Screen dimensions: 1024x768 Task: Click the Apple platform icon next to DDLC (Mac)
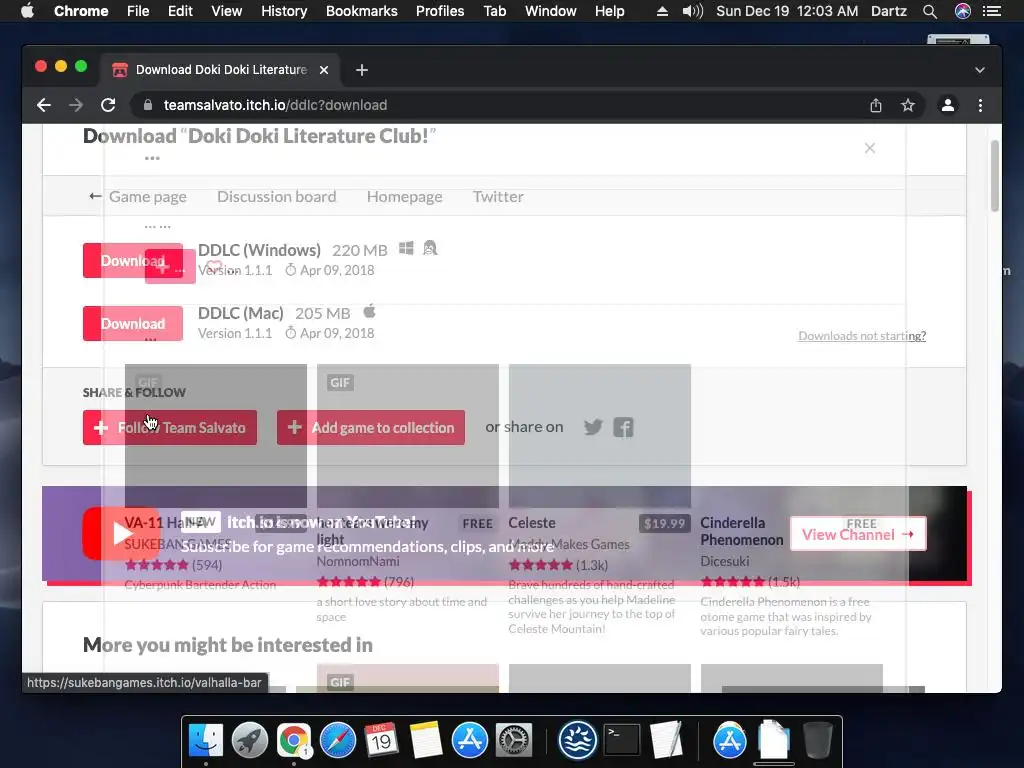(x=370, y=311)
